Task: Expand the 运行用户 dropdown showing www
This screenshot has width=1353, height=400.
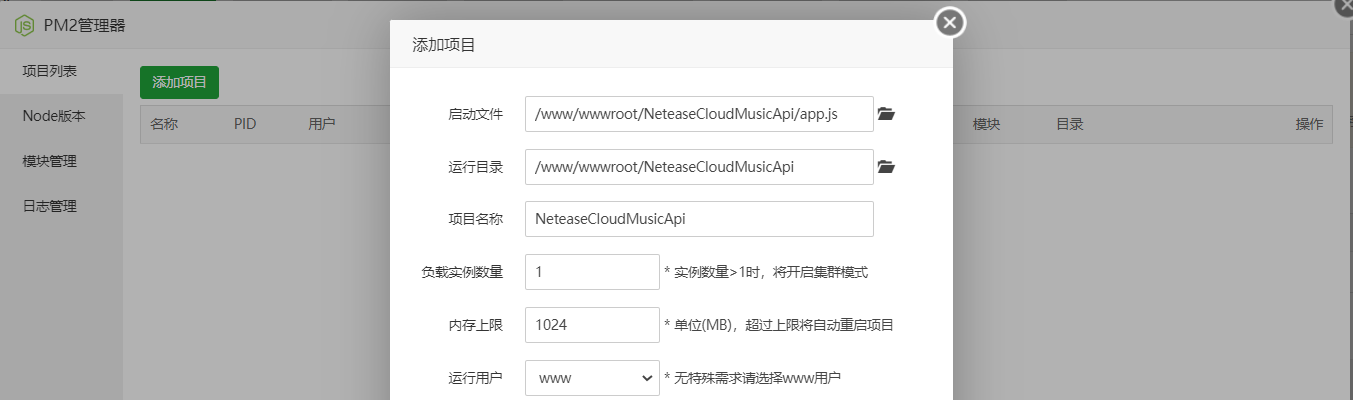Action: click(x=592, y=378)
